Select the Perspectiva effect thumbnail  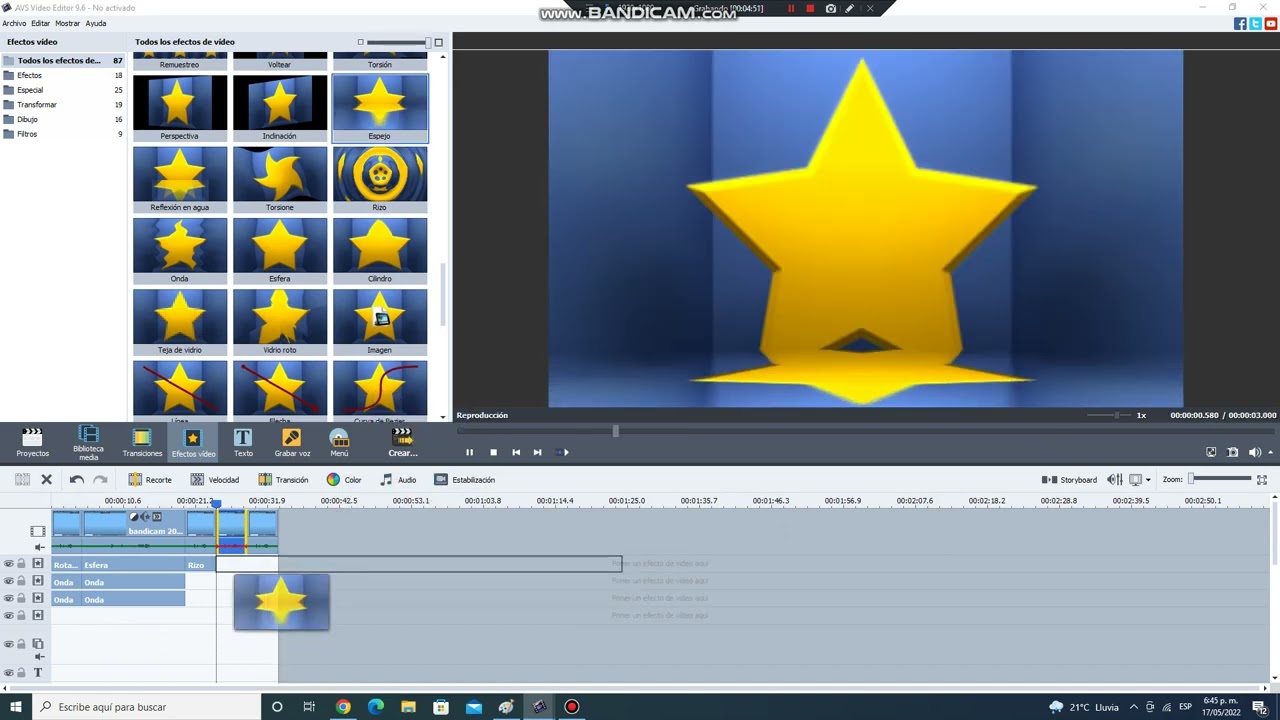tap(180, 108)
